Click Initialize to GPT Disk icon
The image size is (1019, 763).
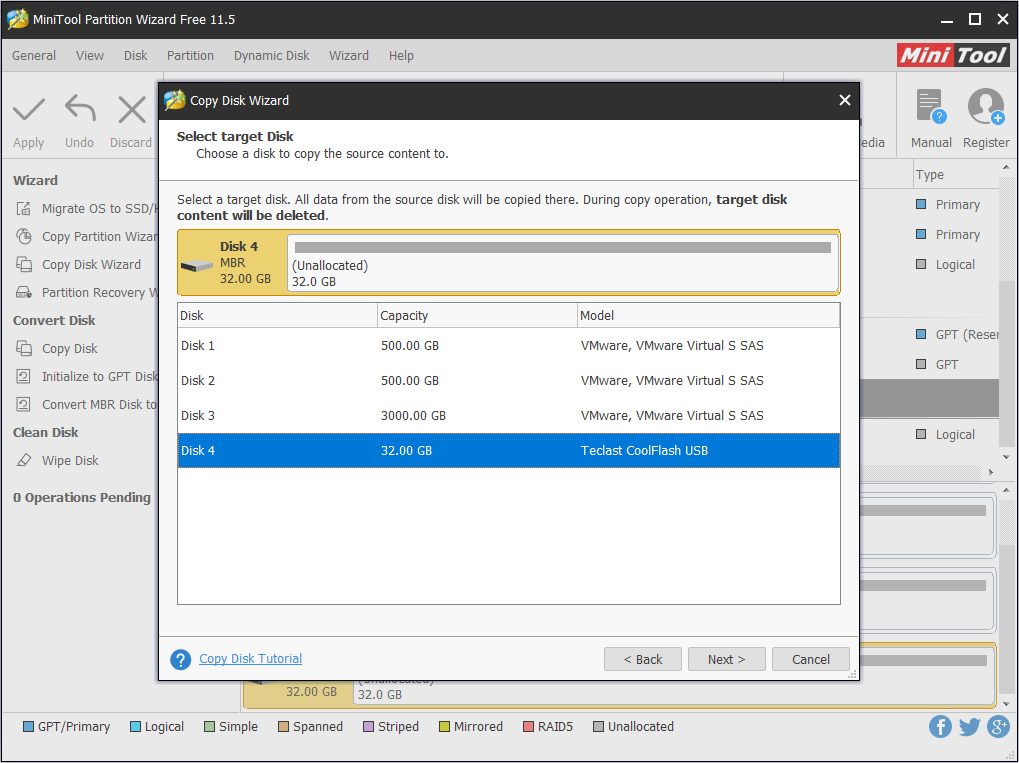click(x=23, y=376)
